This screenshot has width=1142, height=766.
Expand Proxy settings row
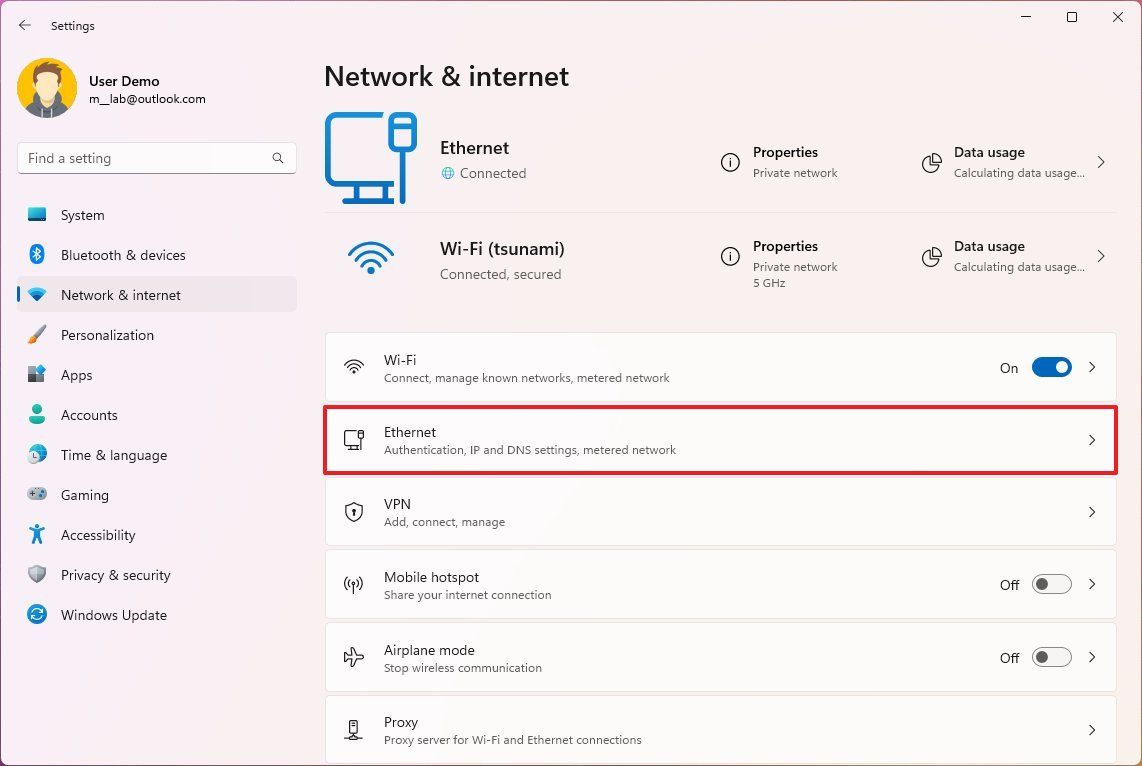1092,729
